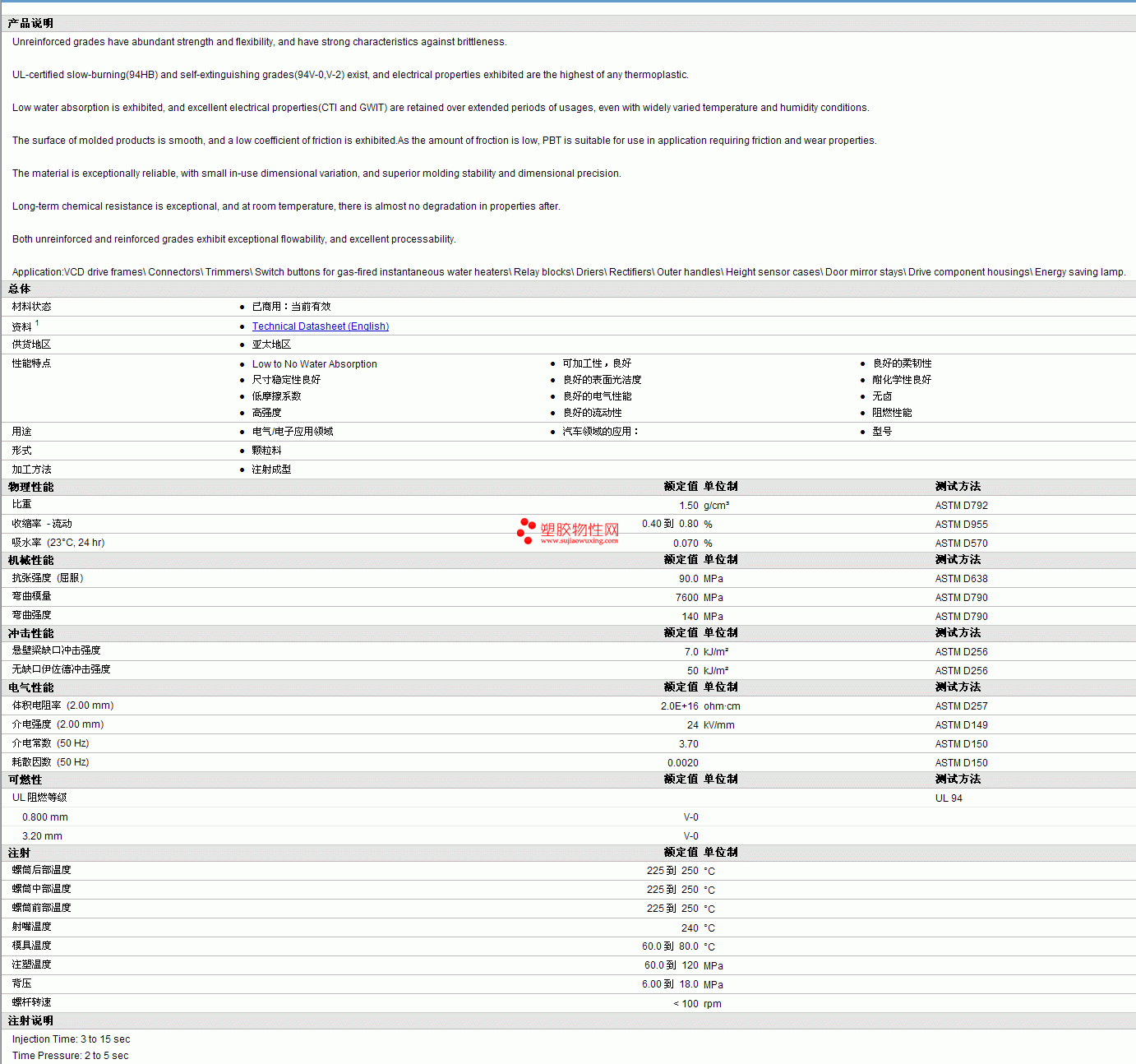Click the 螺杆转速 value '< 100'
The width and height of the screenshot is (1136, 1064).
point(686,1004)
